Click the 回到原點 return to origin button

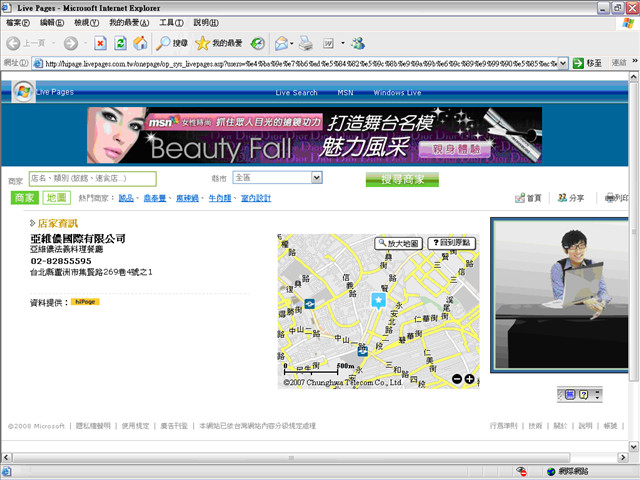(451, 243)
